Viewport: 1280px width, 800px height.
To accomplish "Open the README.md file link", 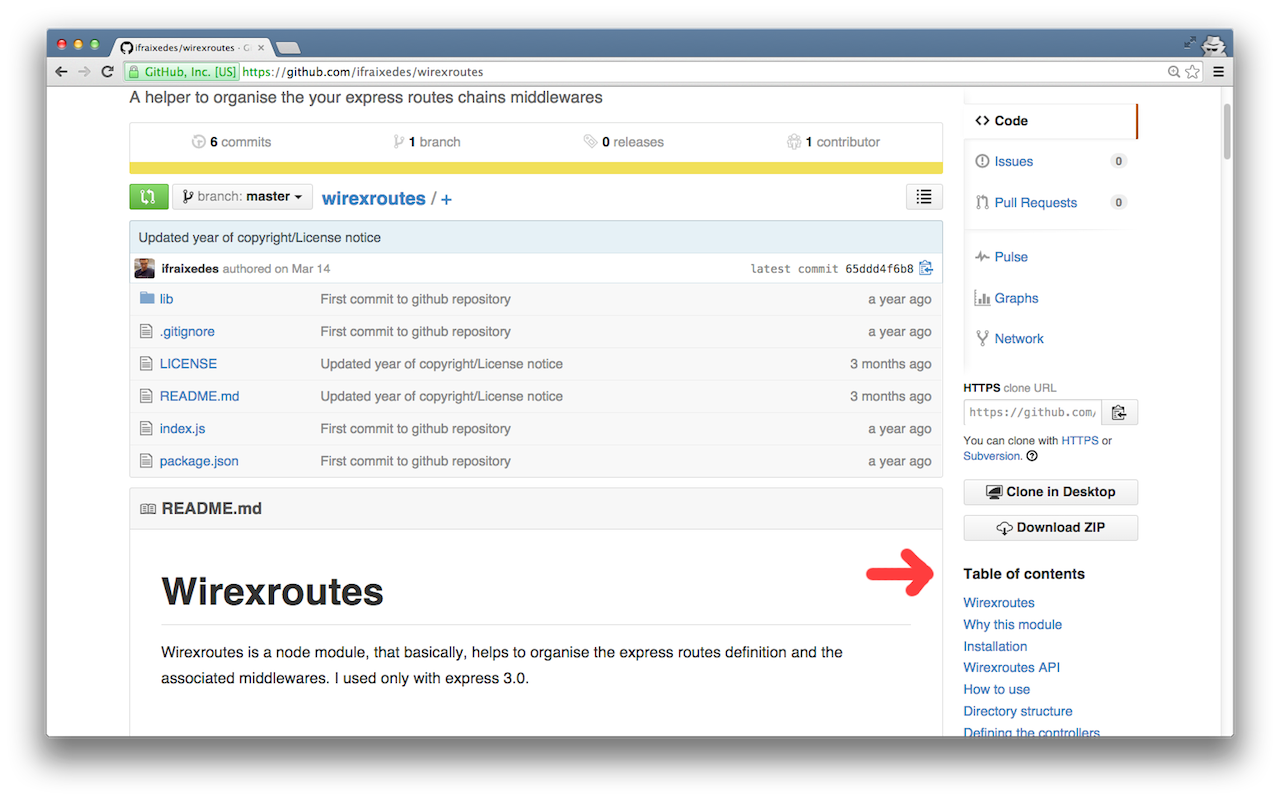I will tap(199, 396).
